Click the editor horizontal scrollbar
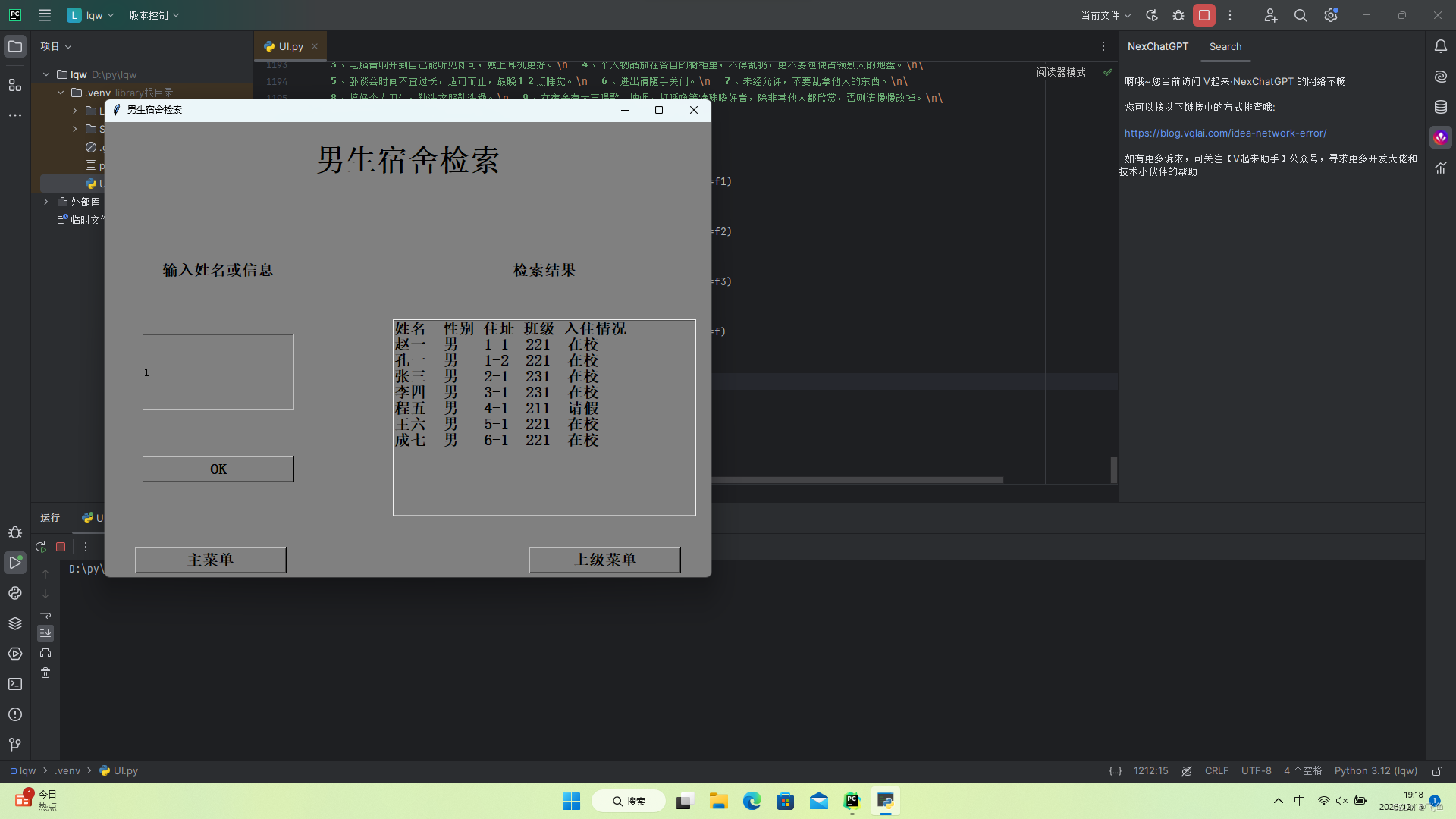The image size is (1456, 819). tap(857, 480)
